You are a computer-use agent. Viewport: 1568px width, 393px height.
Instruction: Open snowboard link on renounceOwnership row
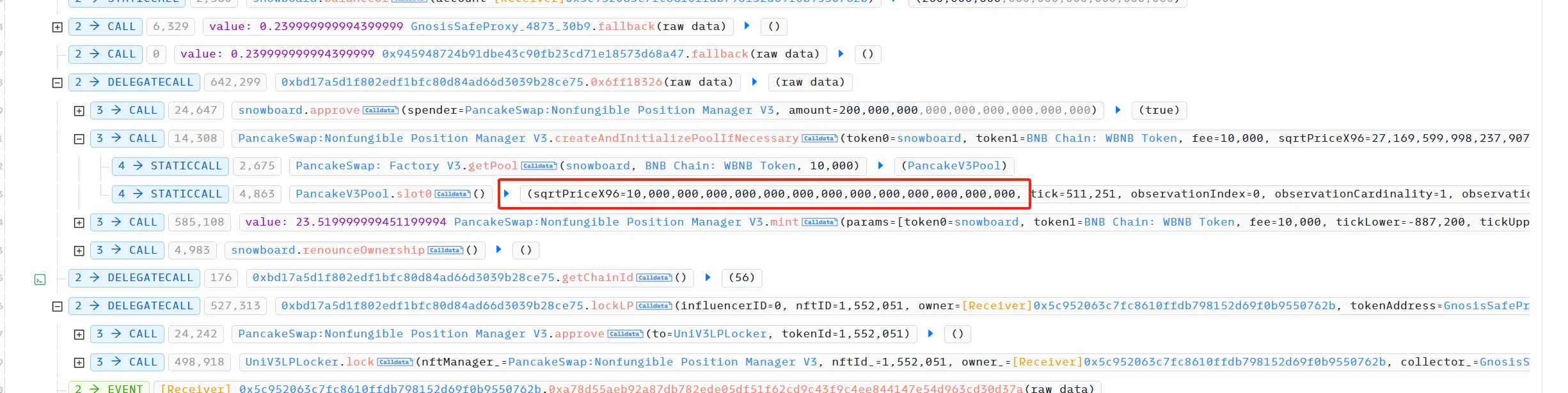point(263,250)
